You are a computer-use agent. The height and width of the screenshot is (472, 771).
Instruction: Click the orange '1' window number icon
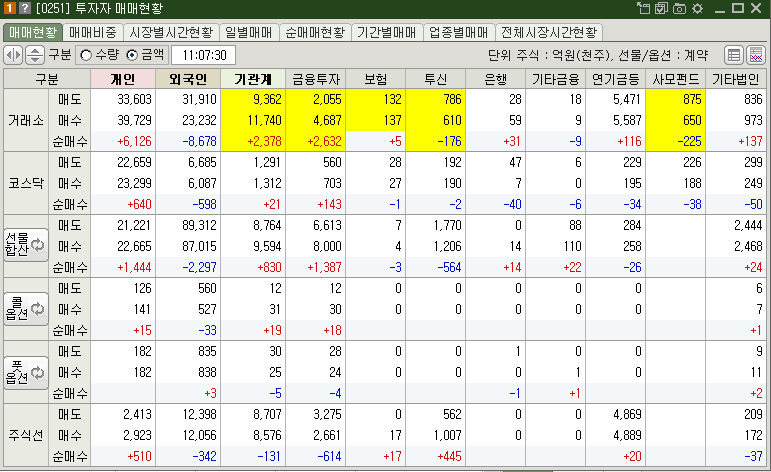tap(9, 8)
